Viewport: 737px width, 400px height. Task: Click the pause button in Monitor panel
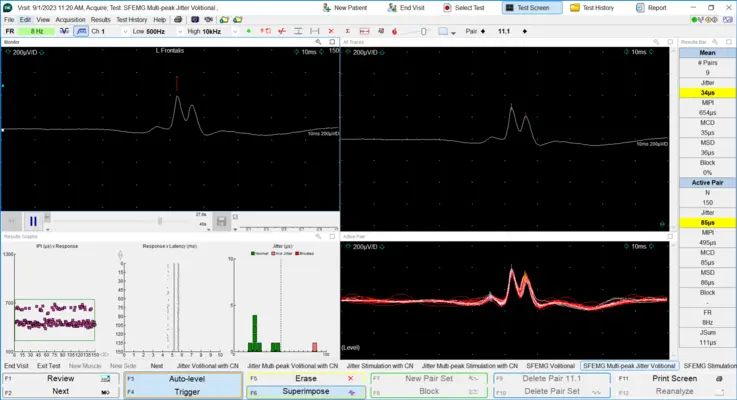pos(32,221)
